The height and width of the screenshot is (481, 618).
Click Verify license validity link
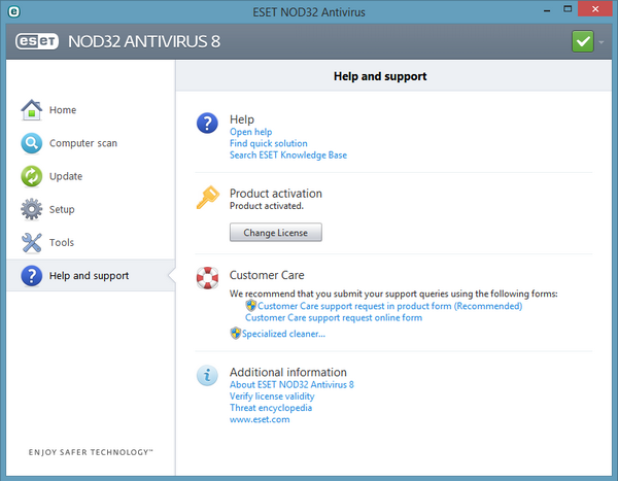click(272, 396)
